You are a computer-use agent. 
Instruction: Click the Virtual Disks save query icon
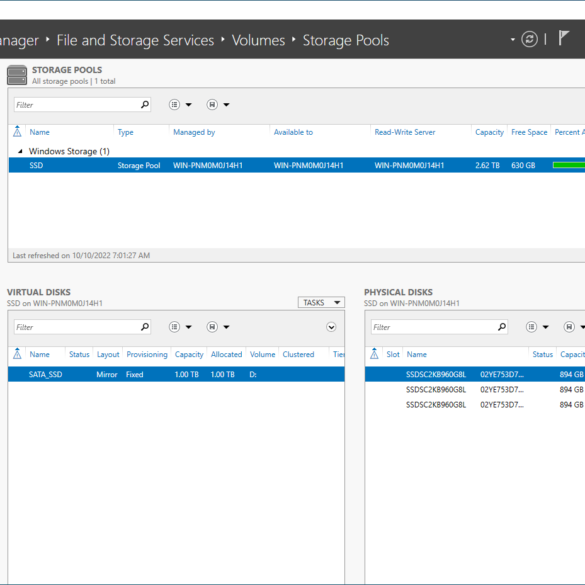point(212,327)
